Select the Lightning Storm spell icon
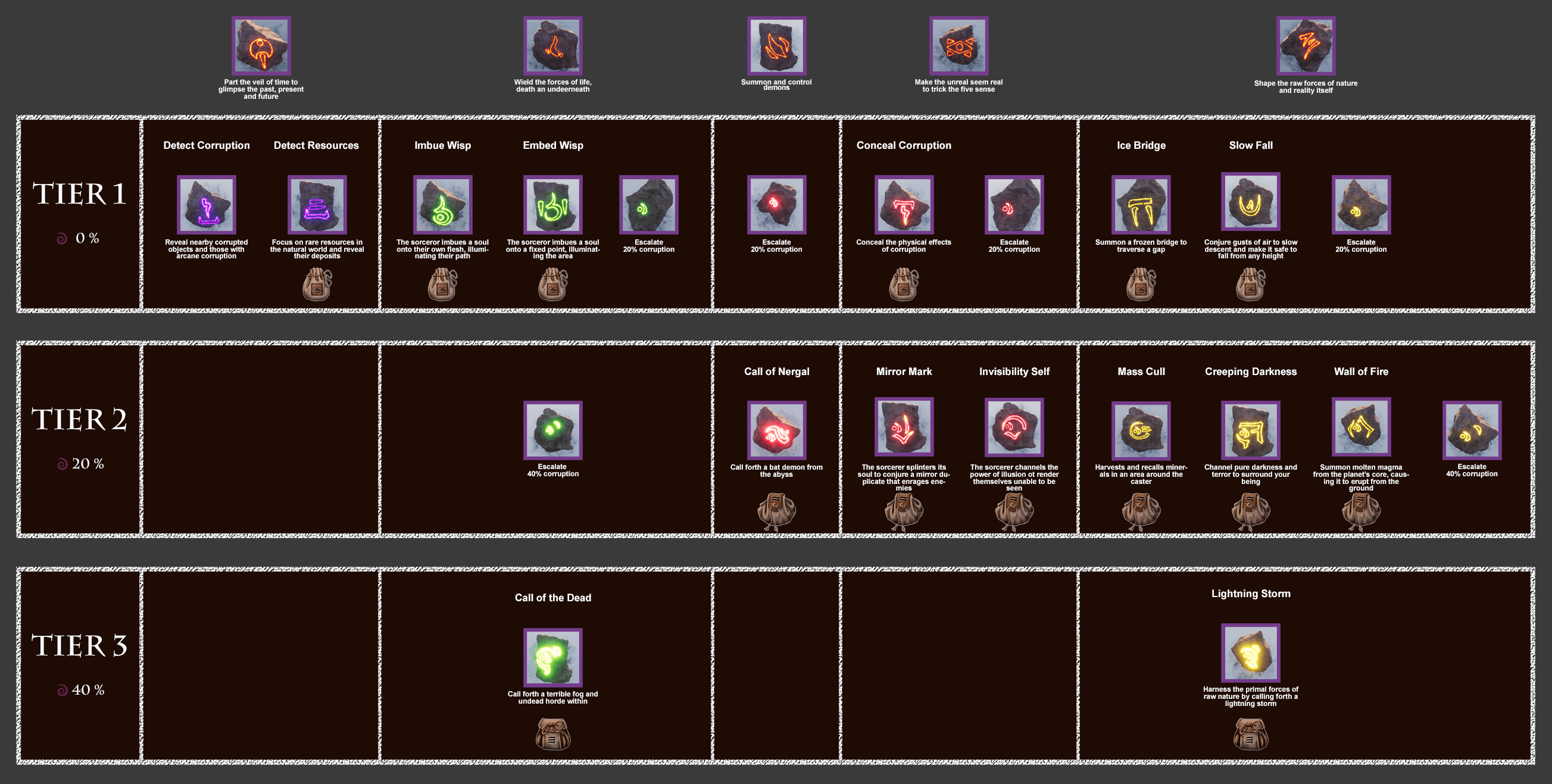The height and width of the screenshot is (784, 1552). [x=1250, y=652]
